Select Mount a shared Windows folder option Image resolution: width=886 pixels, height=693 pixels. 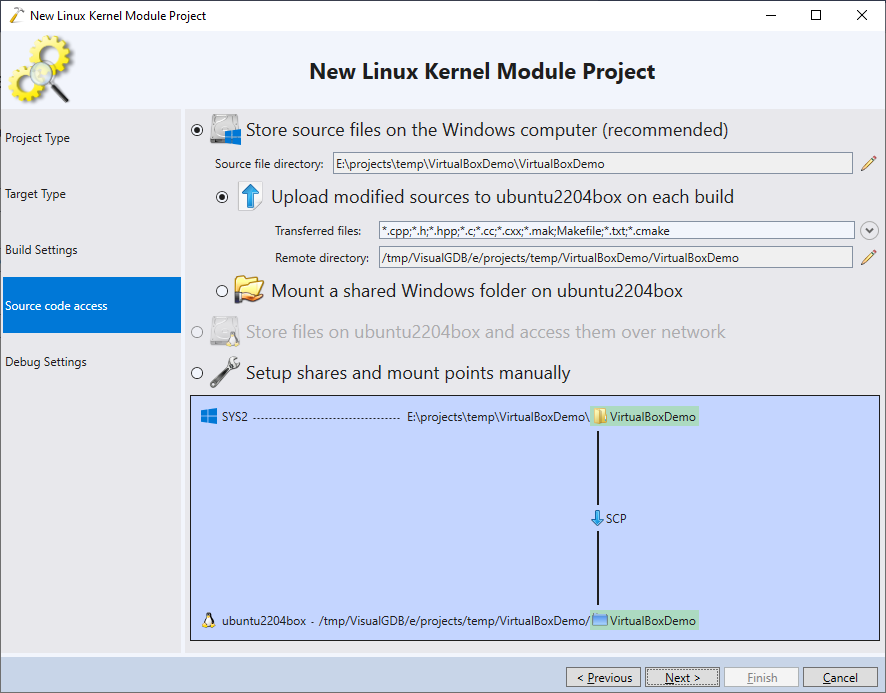coord(222,291)
